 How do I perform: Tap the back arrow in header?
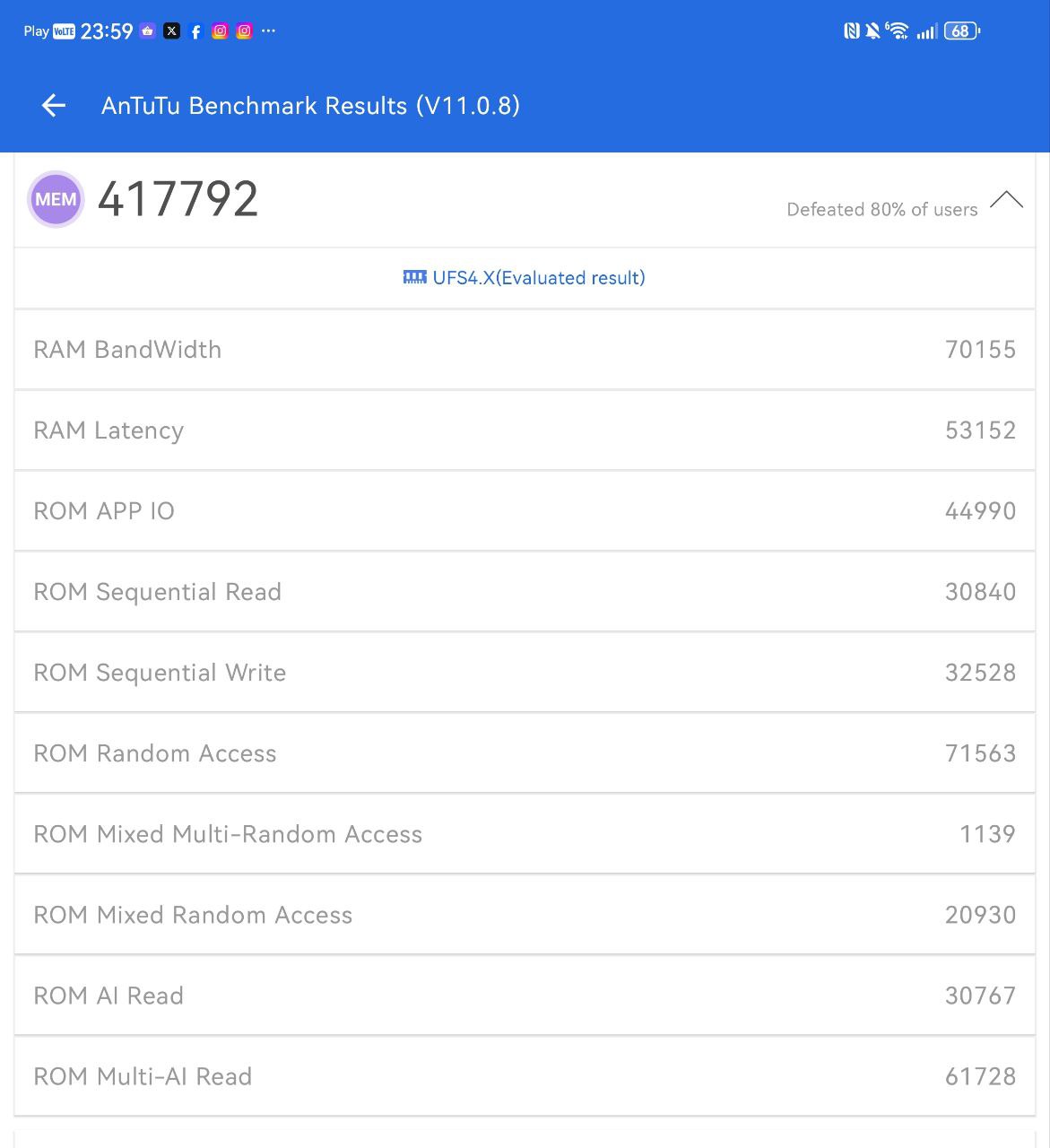54,106
